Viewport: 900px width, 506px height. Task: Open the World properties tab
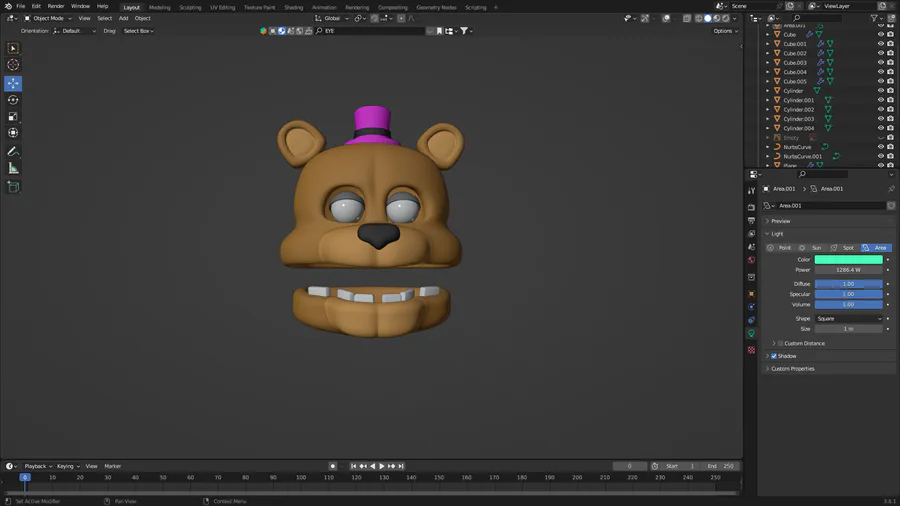click(751, 260)
